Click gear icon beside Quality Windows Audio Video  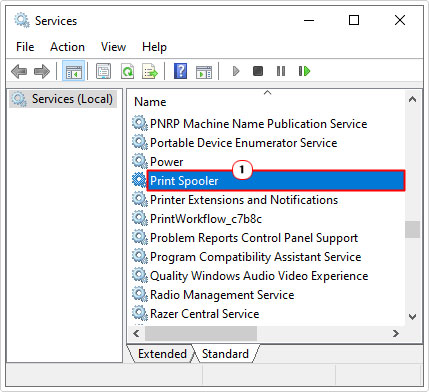[x=139, y=275]
